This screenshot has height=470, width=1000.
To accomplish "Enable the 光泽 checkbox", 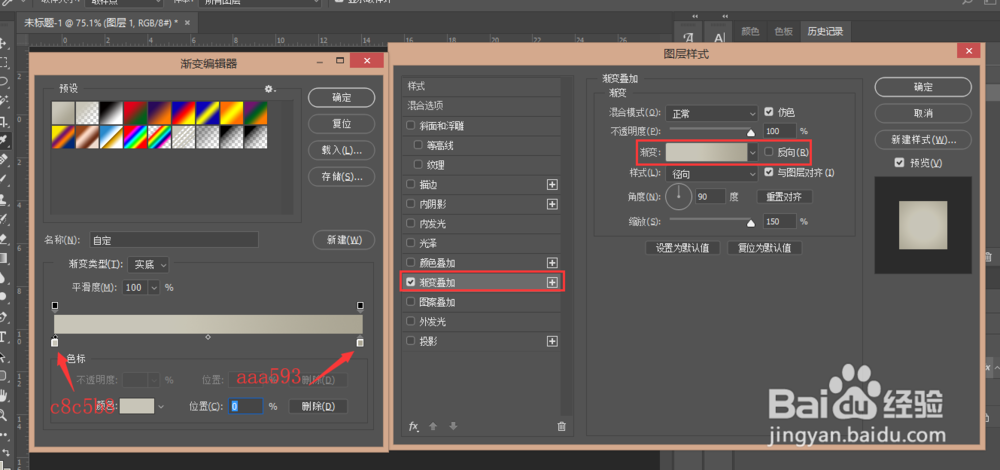I will [411, 243].
